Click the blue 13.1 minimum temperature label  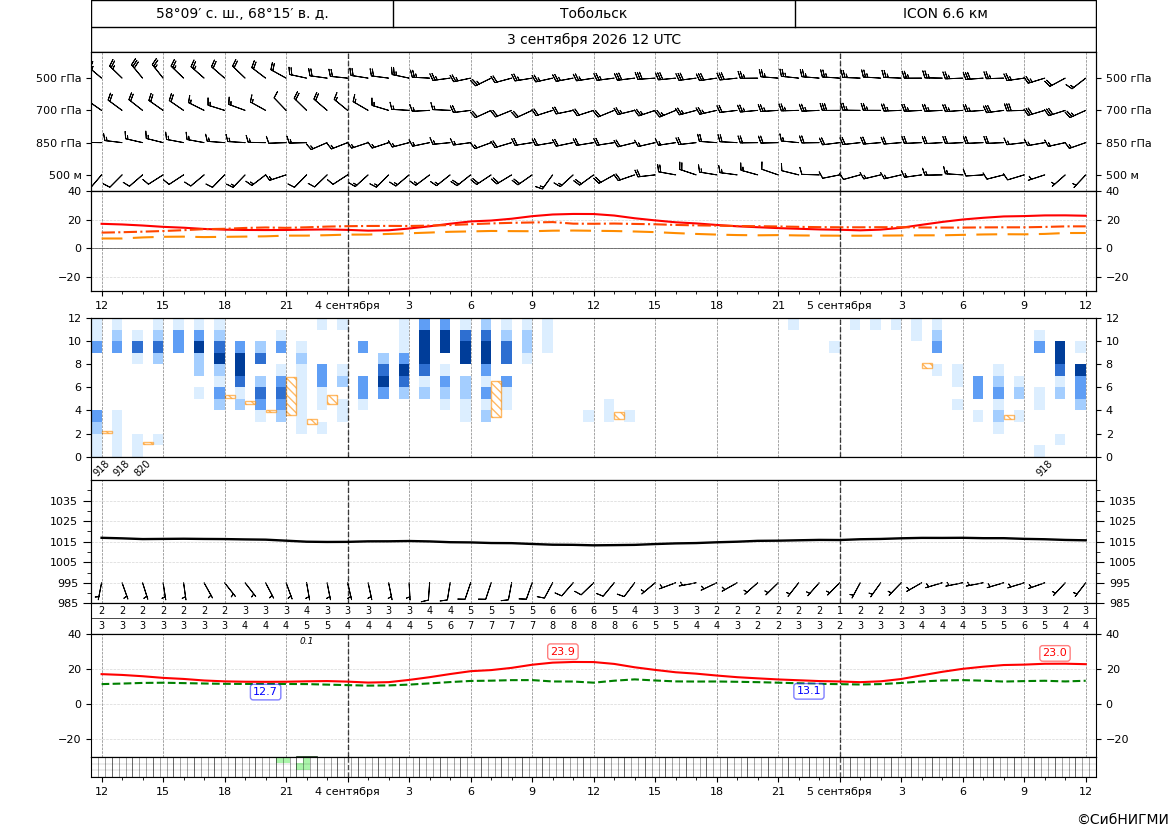[808, 691]
